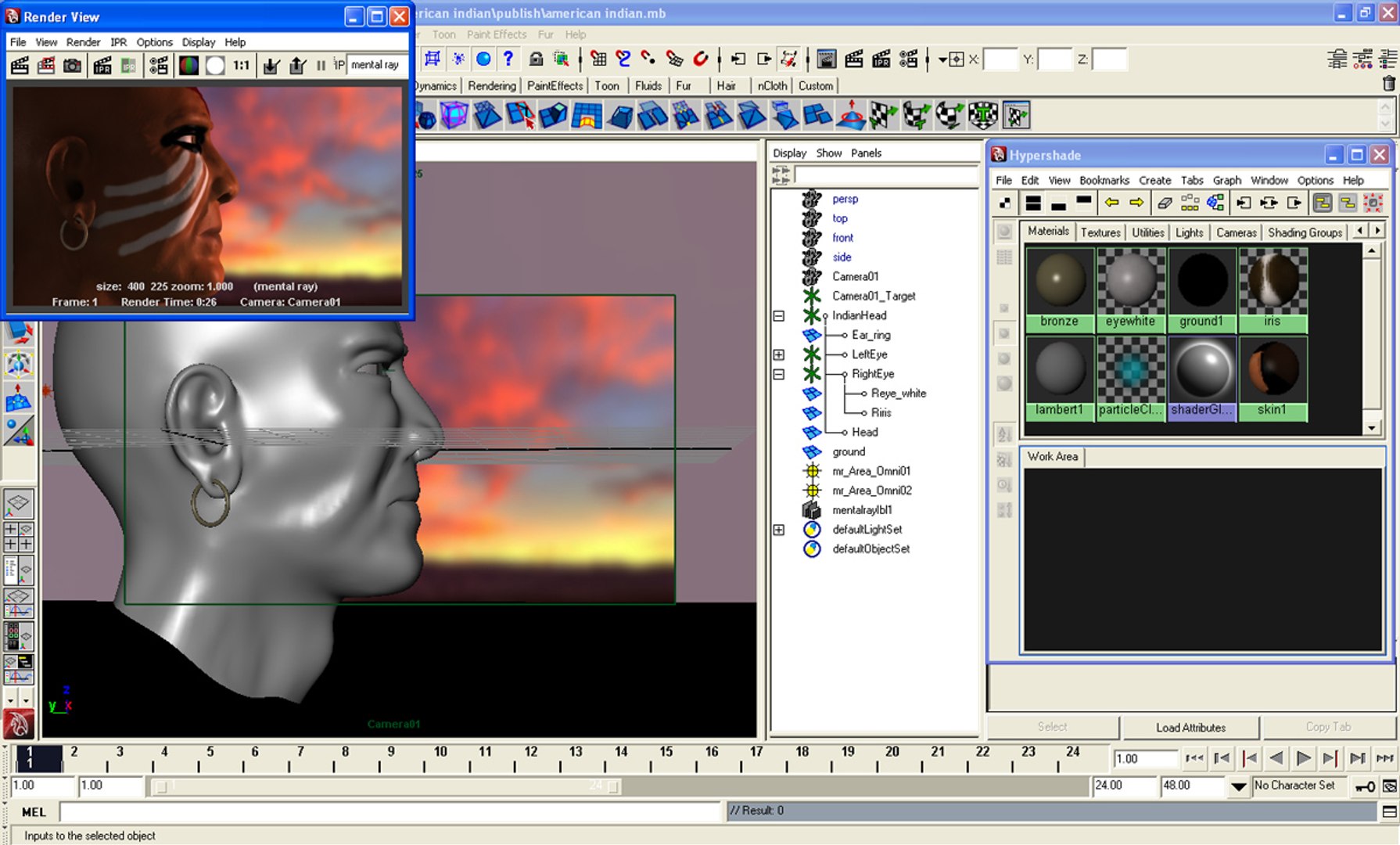Open the mental ray renderer dropdown
The width and height of the screenshot is (1400, 845).
[376, 65]
